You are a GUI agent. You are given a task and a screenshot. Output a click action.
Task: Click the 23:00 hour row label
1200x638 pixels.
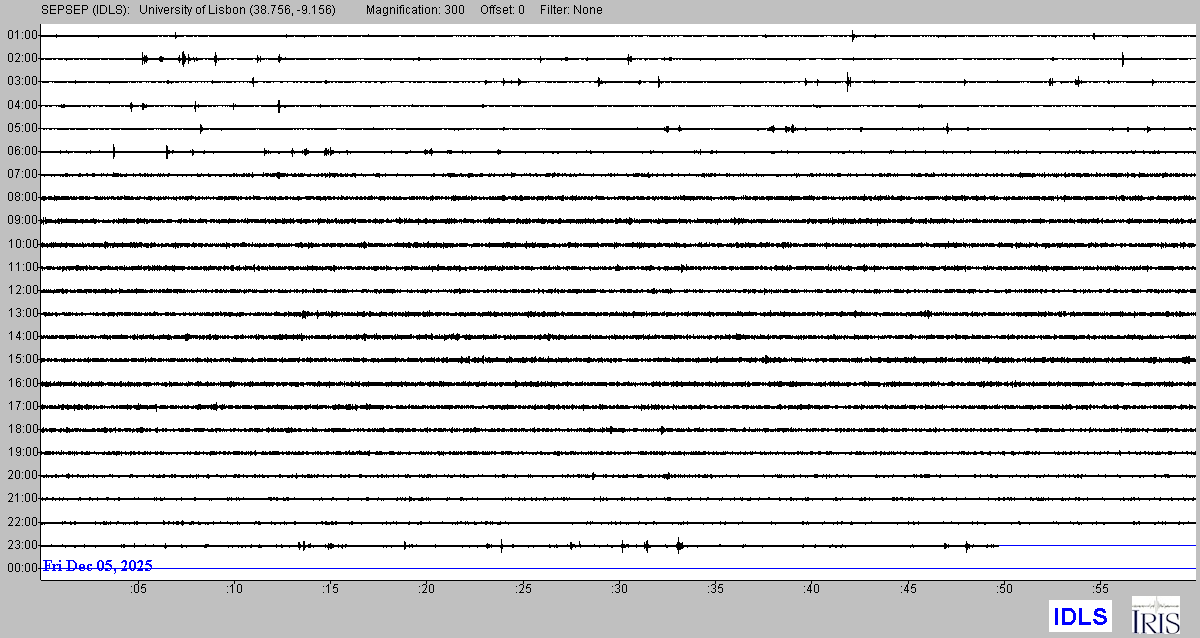pyautogui.click(x=22, y=545)
